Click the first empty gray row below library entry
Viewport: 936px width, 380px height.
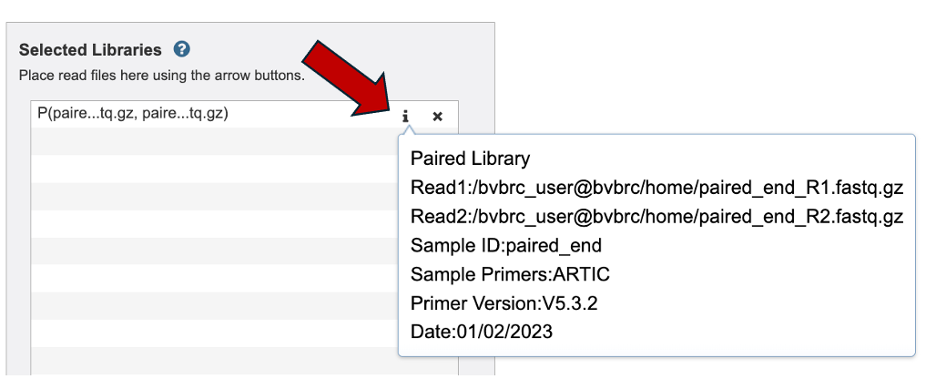pos(215,141)
